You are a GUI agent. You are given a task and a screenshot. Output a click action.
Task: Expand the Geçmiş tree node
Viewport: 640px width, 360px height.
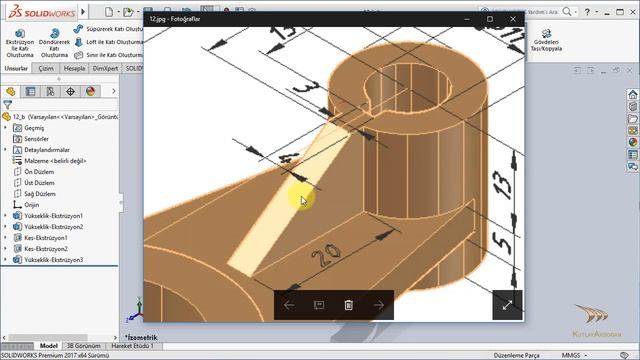pyautogui.click(x=5, y=128)
